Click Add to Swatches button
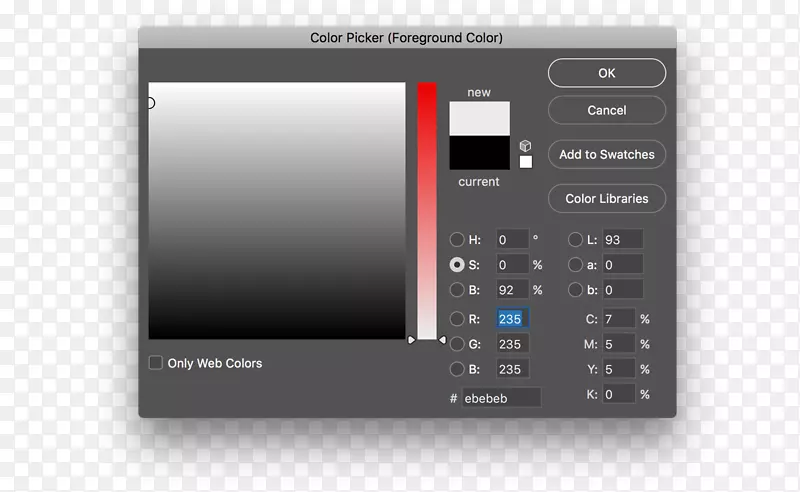800x492 pixels. (x=606, y=155)
